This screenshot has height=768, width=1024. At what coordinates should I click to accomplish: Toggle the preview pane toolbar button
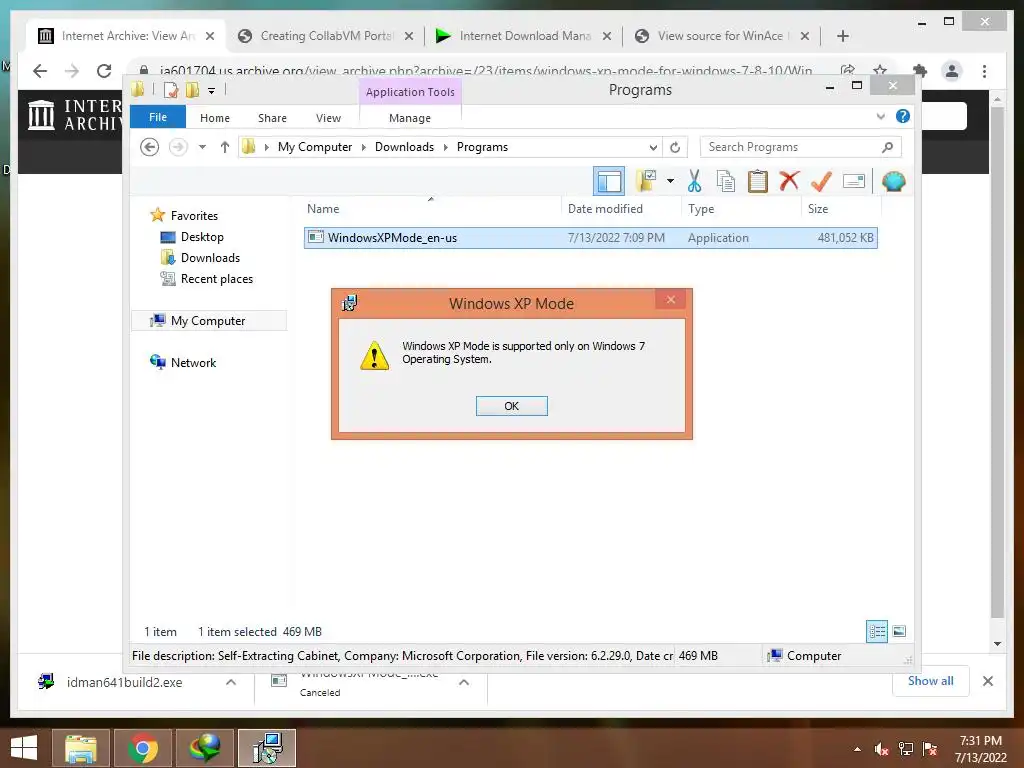[x=609, y=181]
